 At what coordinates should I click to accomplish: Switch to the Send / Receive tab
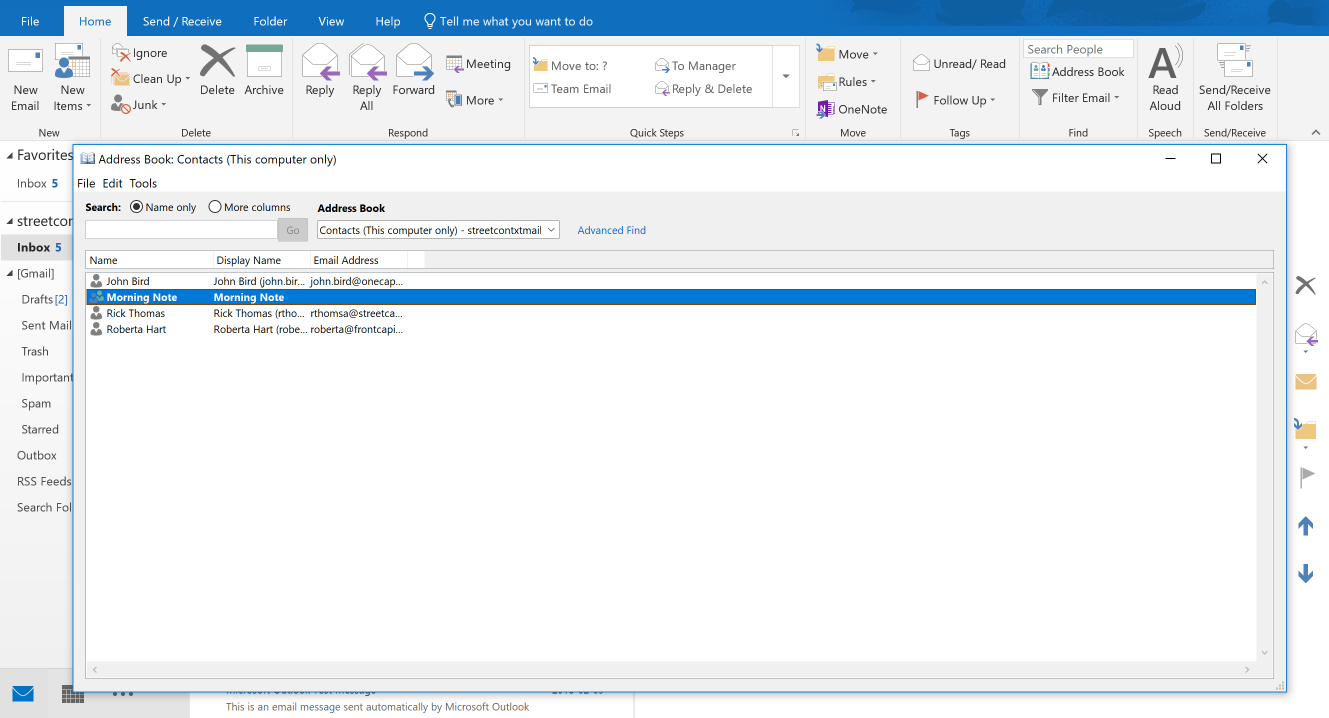[182, 21]
